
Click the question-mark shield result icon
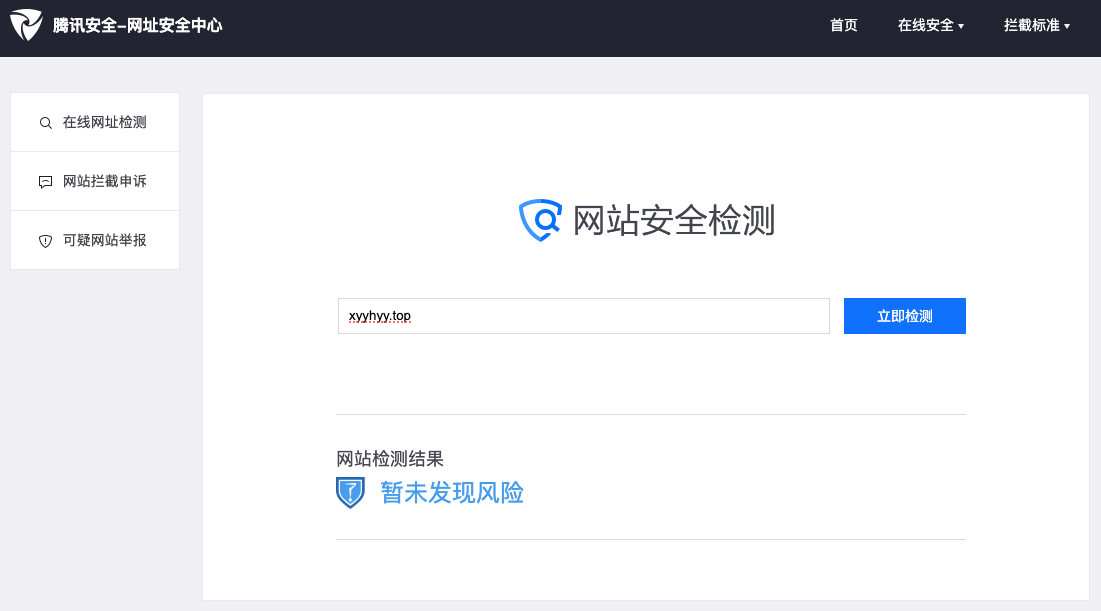click(350, 492)
